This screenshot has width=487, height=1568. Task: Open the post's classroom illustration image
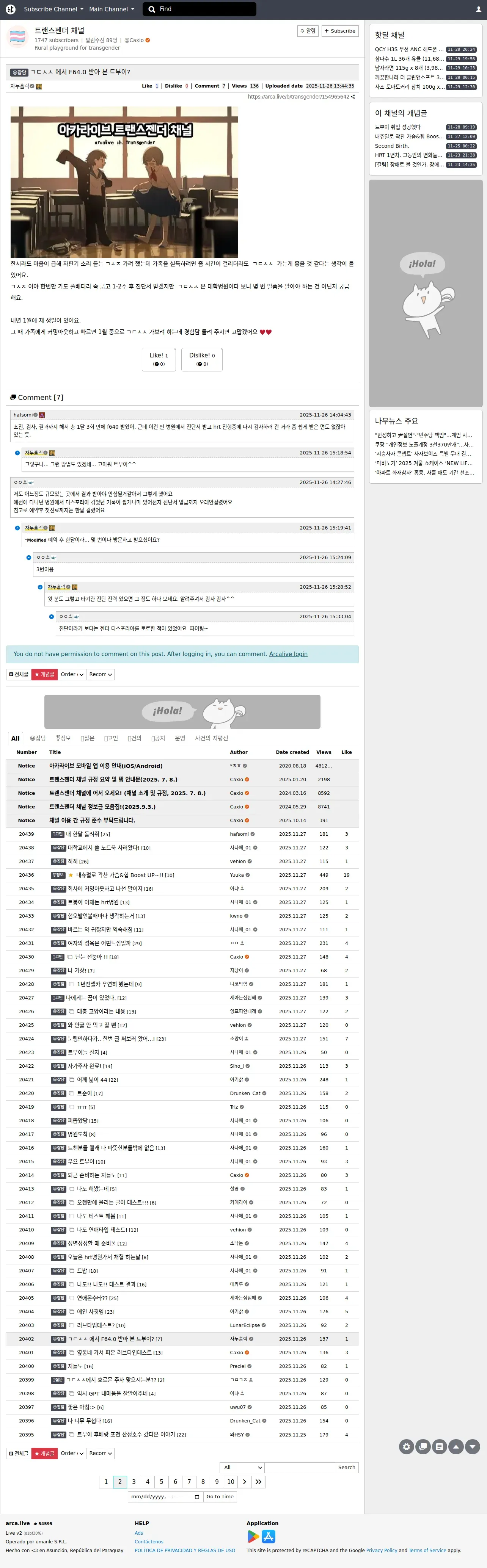[x=124, y=182]
